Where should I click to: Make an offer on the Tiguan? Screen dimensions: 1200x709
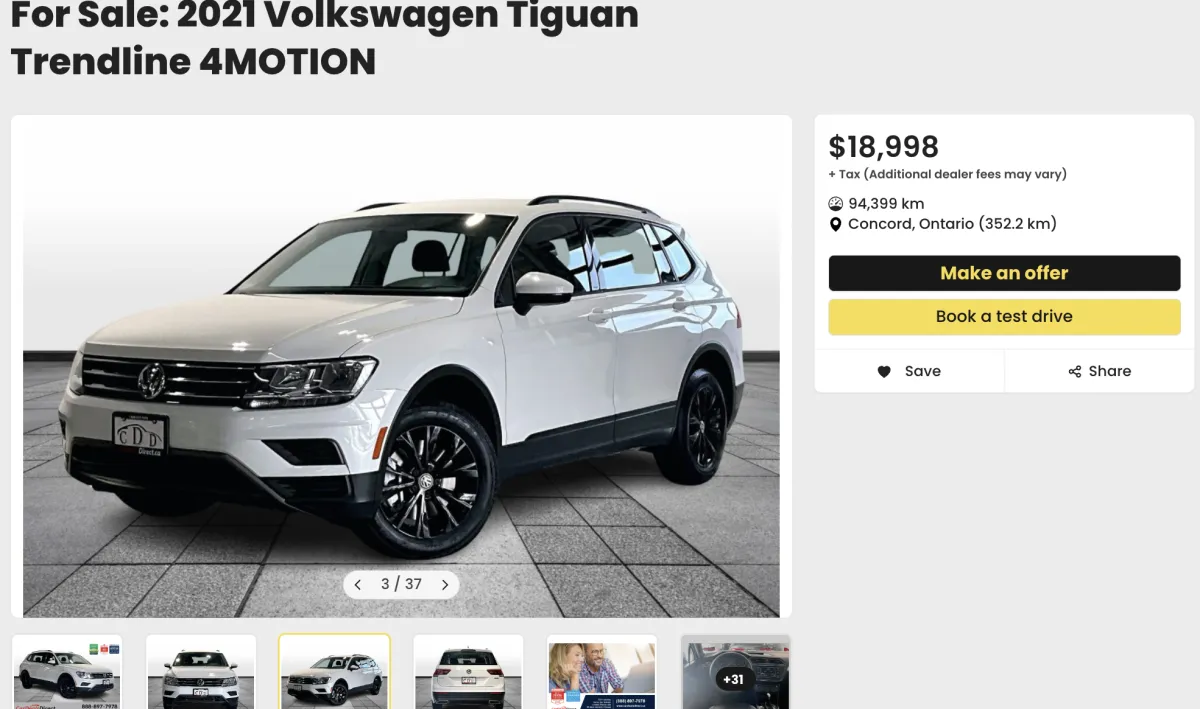(1004, 273)
